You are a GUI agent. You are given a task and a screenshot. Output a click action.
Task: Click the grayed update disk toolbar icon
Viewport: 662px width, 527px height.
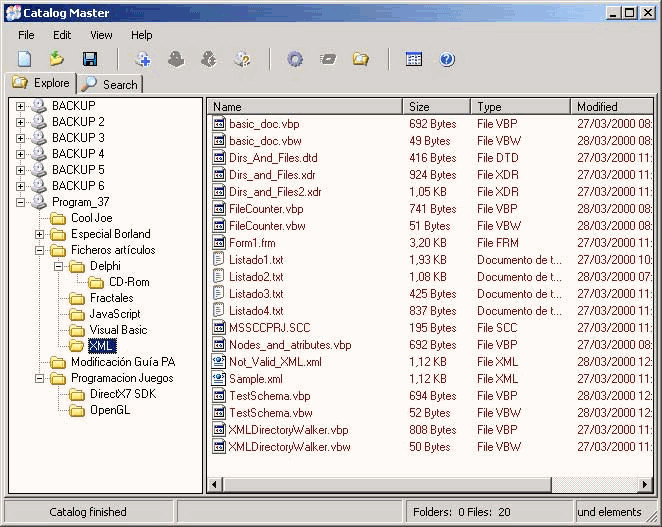[209, 59]
